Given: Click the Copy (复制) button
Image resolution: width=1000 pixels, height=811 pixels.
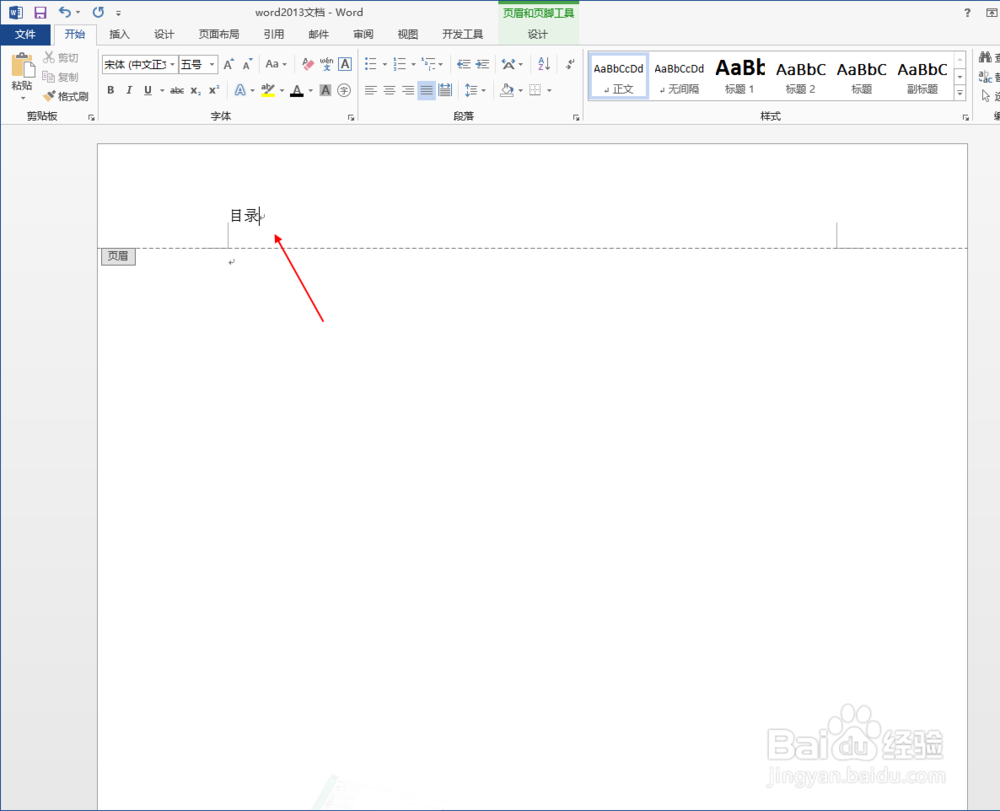Looking at the screenshot, I should pos(61,77).
